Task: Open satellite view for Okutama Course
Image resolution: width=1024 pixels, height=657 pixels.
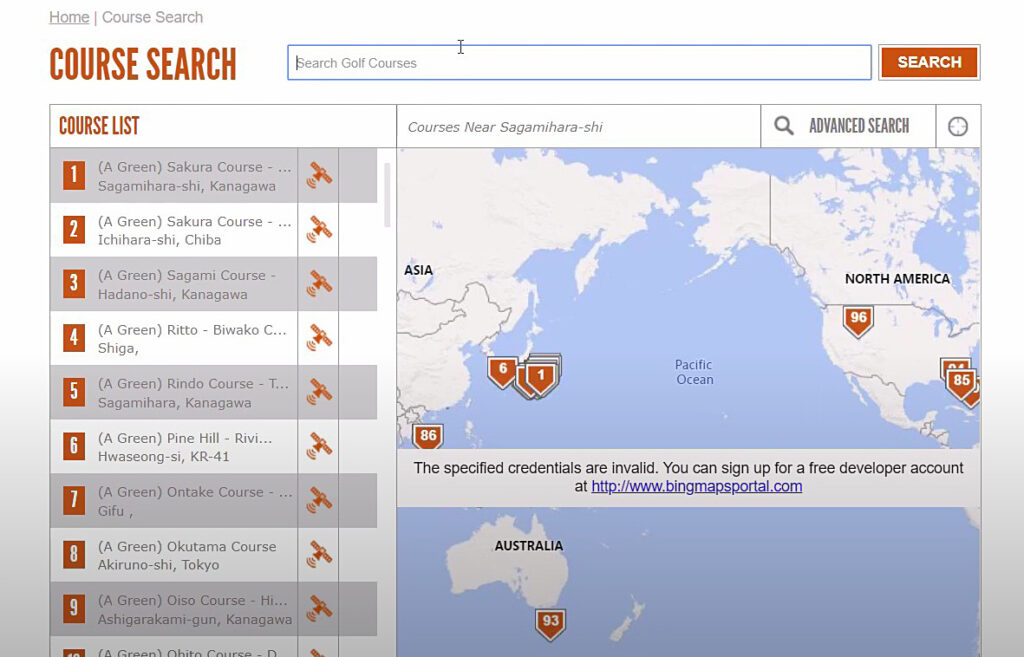Action: point(319,554)
